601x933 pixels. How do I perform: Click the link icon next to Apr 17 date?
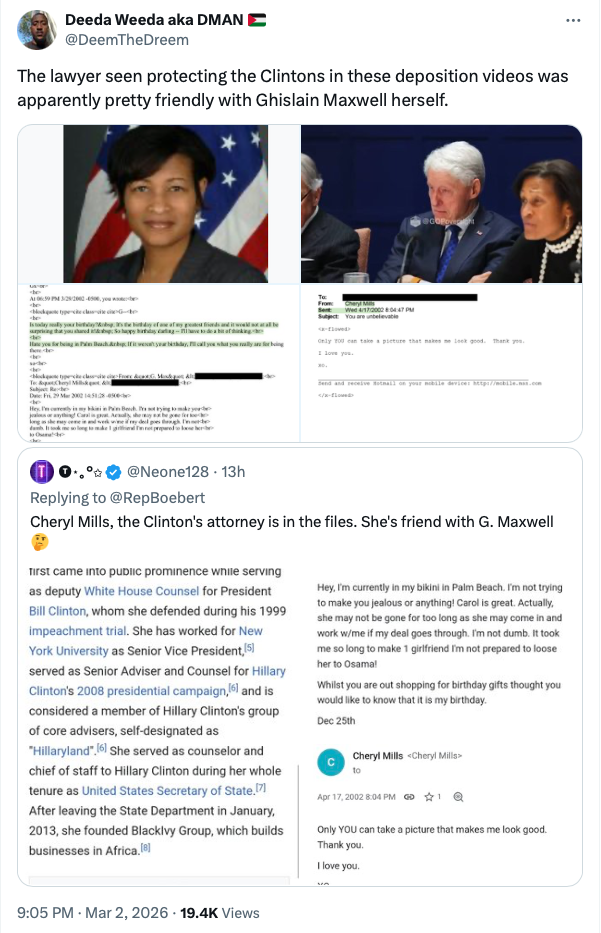pos(409,797)
